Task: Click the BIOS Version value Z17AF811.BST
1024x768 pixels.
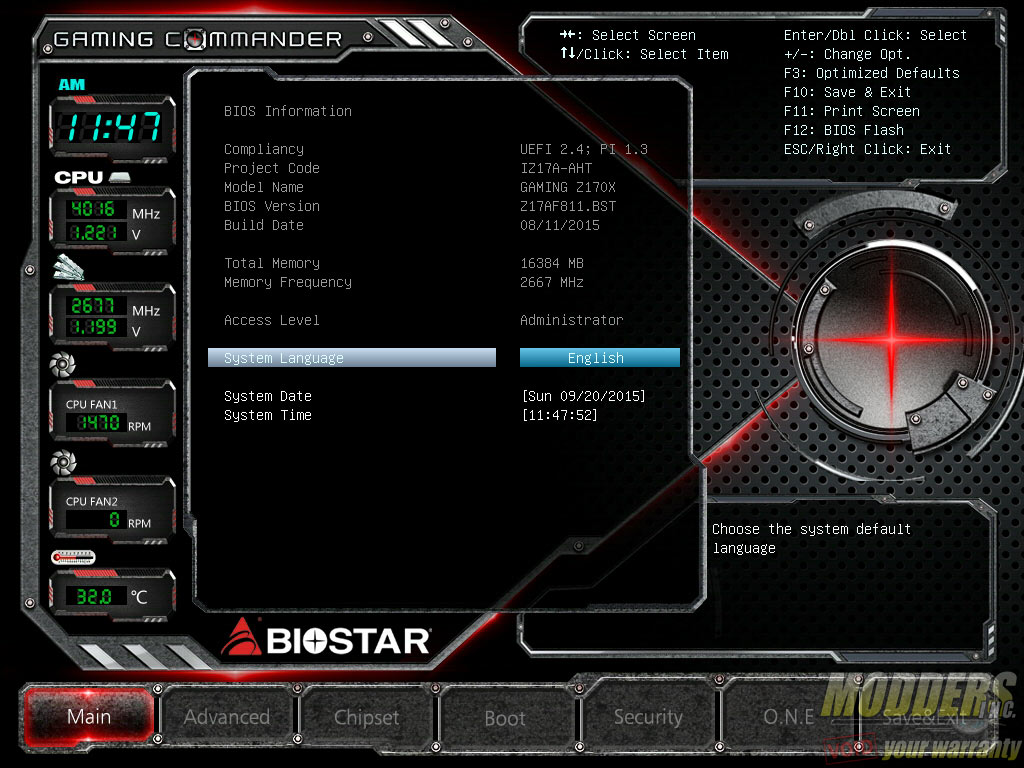Action: (x=568, y=206)
